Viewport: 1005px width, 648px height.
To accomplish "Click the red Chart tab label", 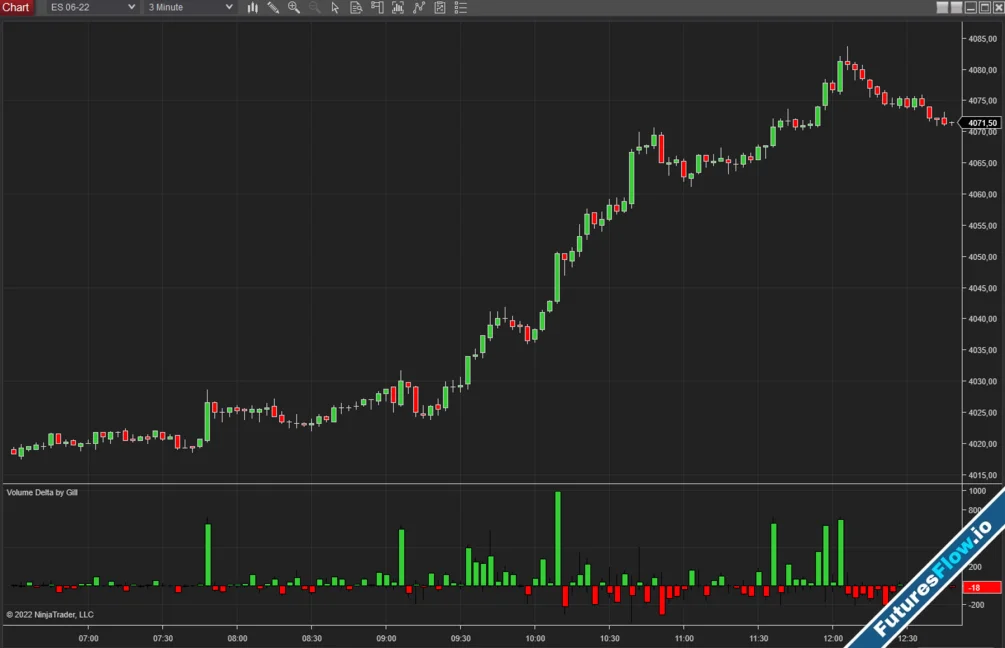I will (x=16, y=7).
